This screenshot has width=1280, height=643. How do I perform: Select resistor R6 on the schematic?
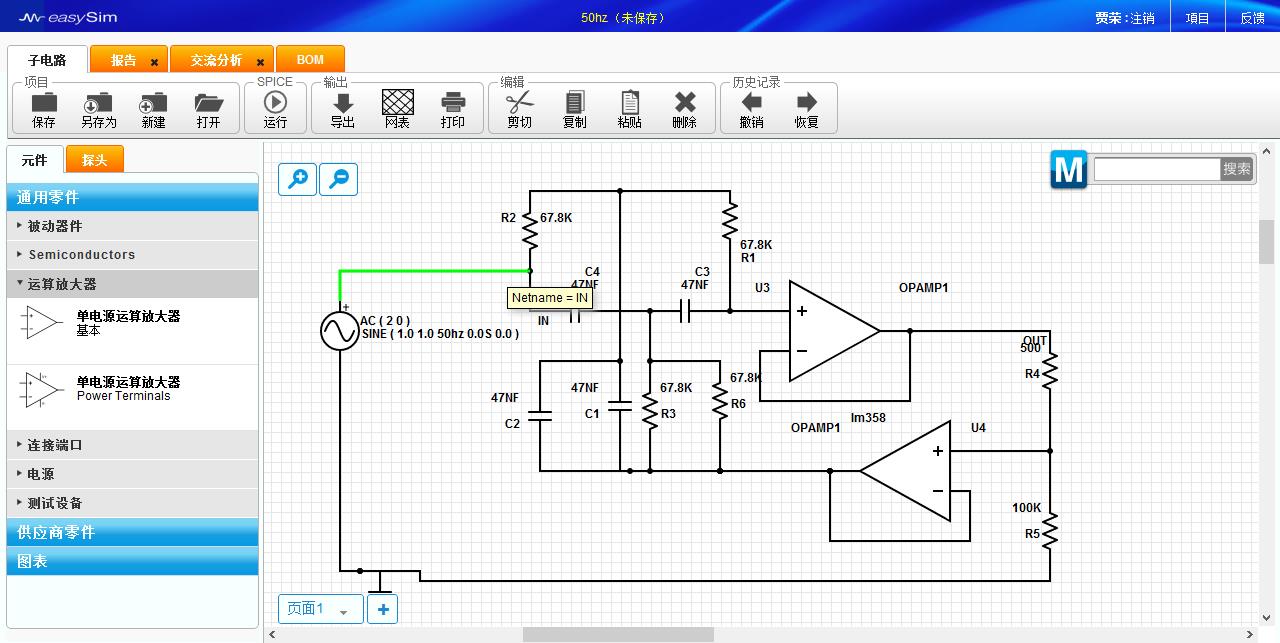click(720, 400)
